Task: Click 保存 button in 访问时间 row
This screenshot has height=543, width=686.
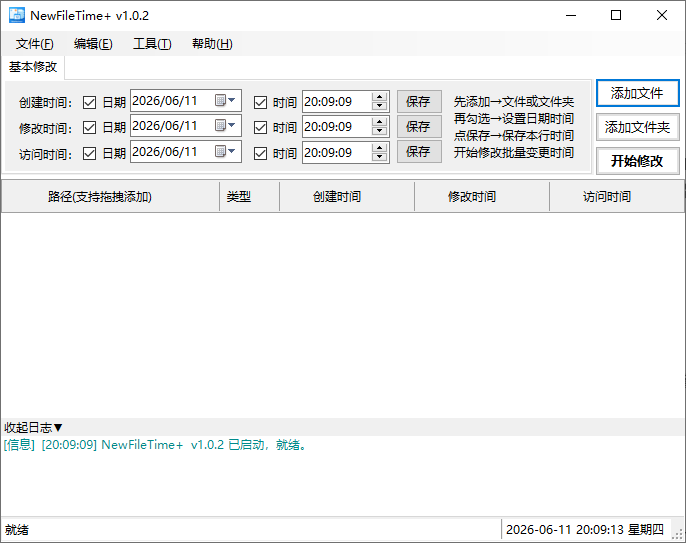Action: point(419,152)
